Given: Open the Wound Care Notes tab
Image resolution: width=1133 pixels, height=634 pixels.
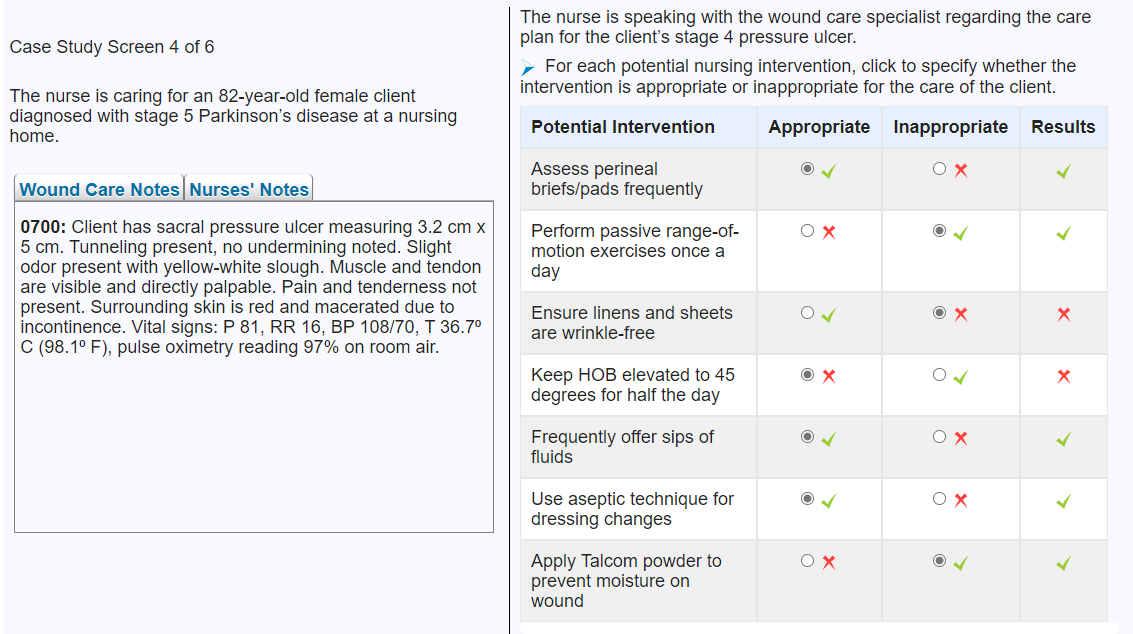Looking at the screenshot, I should (99, 189).
